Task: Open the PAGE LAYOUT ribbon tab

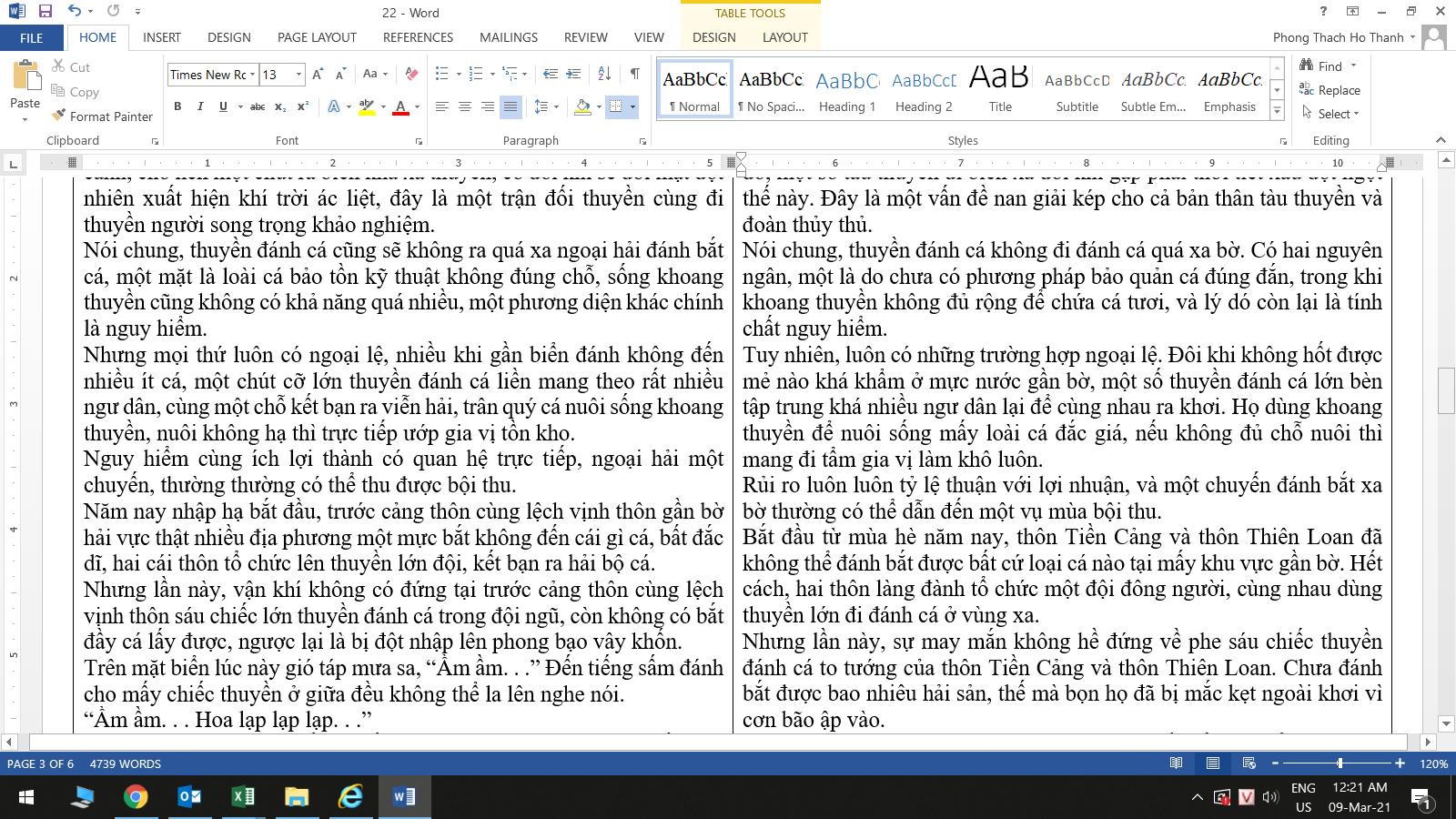Action: pyautogui.click(x=317, y=37)
